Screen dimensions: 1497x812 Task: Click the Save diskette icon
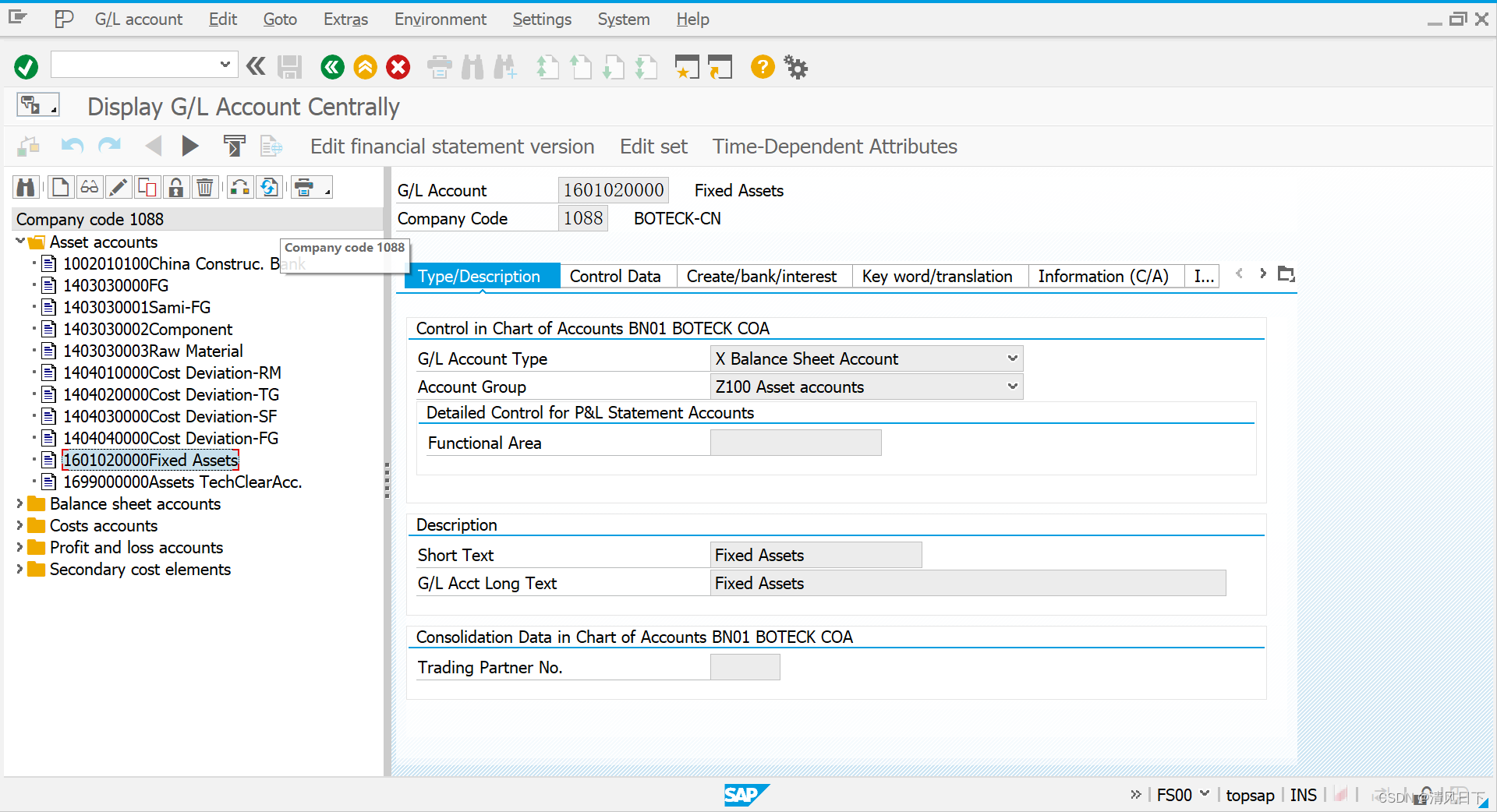(290, 67)
